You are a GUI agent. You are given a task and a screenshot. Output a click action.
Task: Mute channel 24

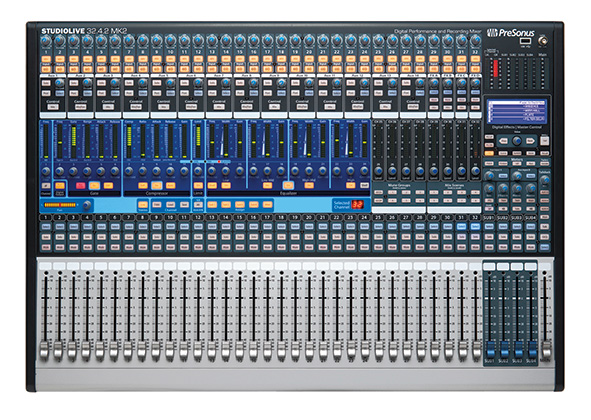(x=364, y=247)
